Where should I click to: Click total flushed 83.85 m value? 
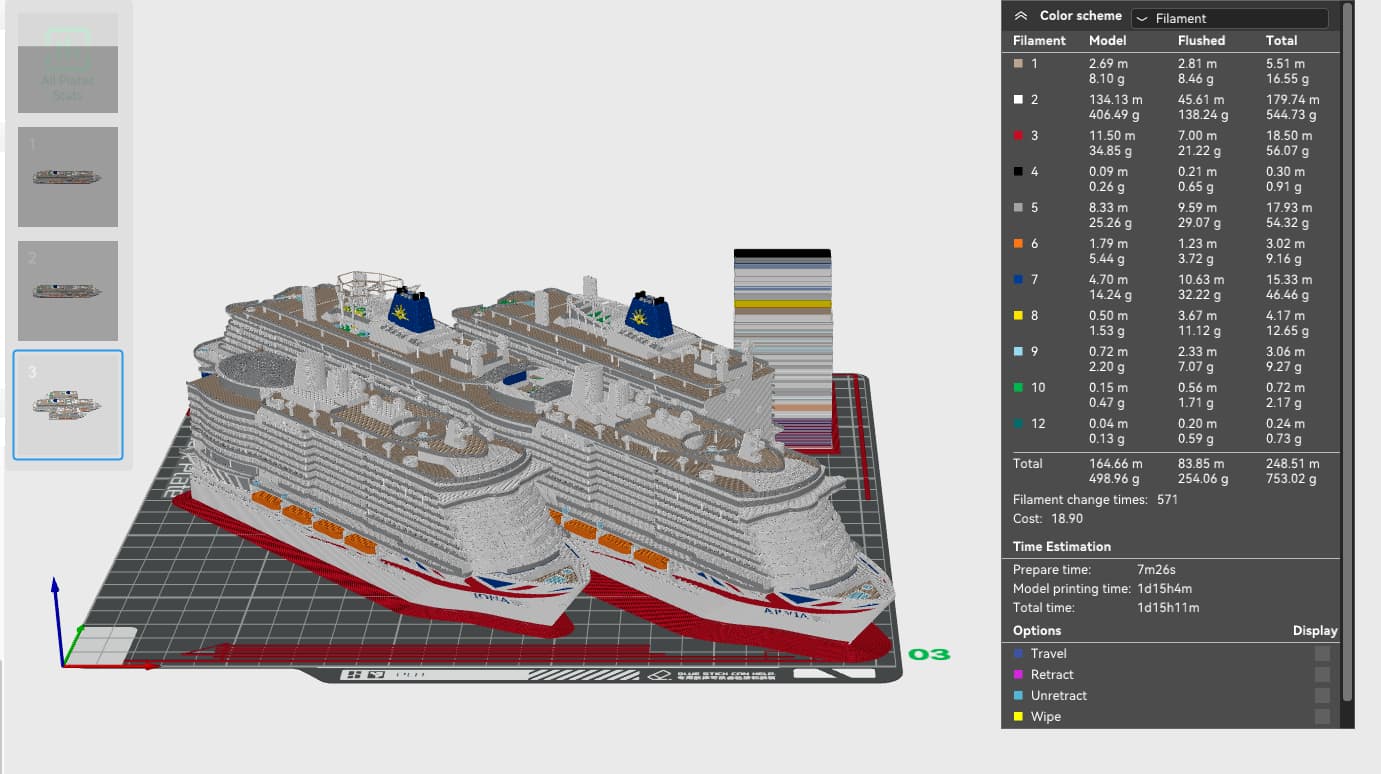(x=1201, y=463)
